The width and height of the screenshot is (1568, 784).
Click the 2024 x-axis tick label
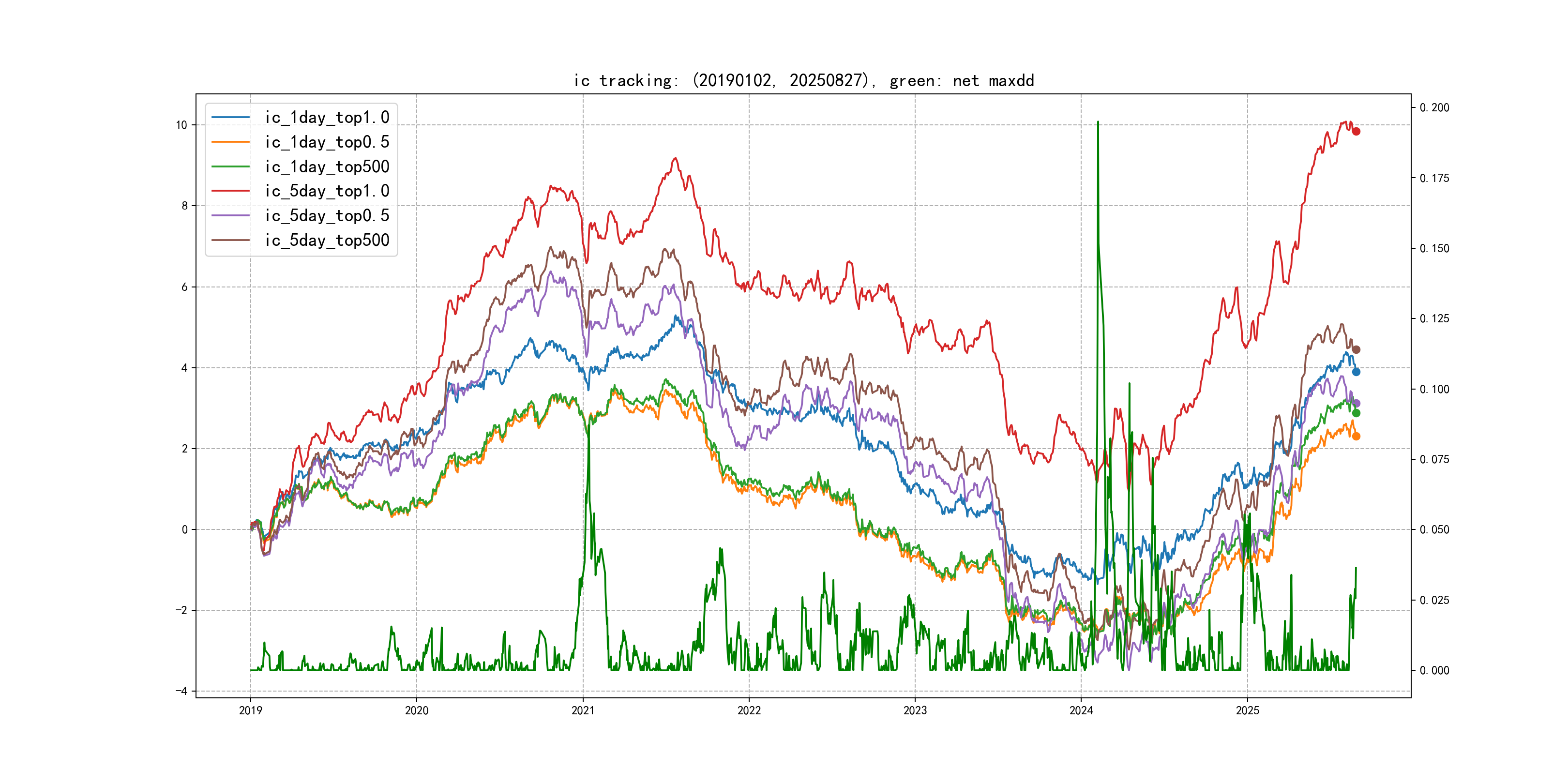click(x=1081, y=710)
